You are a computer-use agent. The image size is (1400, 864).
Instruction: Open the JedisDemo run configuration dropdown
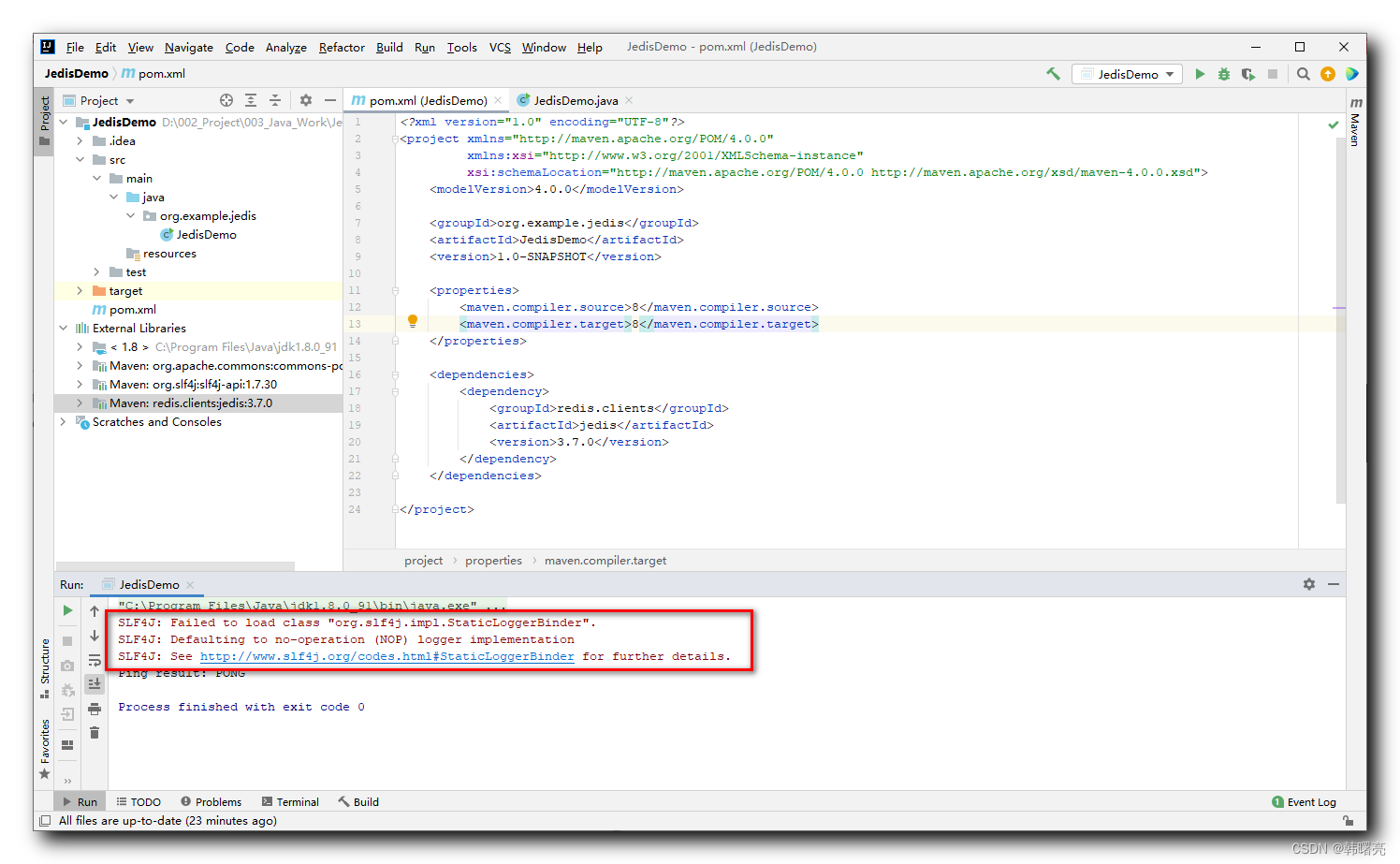1127,74
